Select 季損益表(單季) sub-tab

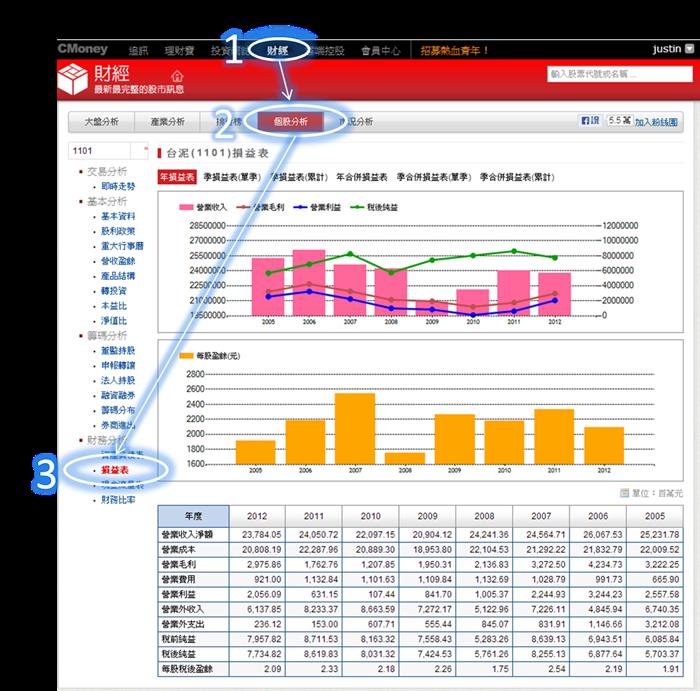[232, 177]
